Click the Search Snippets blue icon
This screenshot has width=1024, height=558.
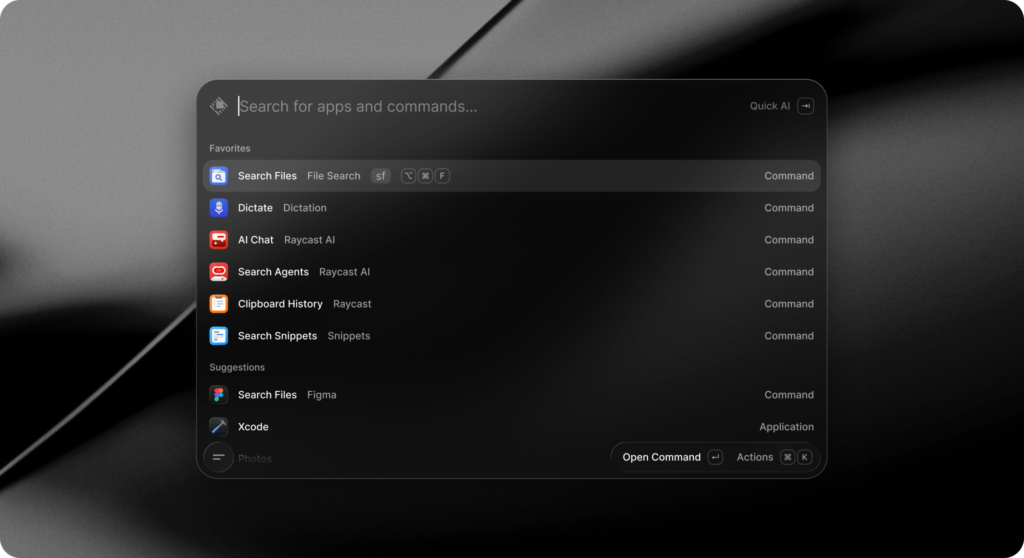219,336
